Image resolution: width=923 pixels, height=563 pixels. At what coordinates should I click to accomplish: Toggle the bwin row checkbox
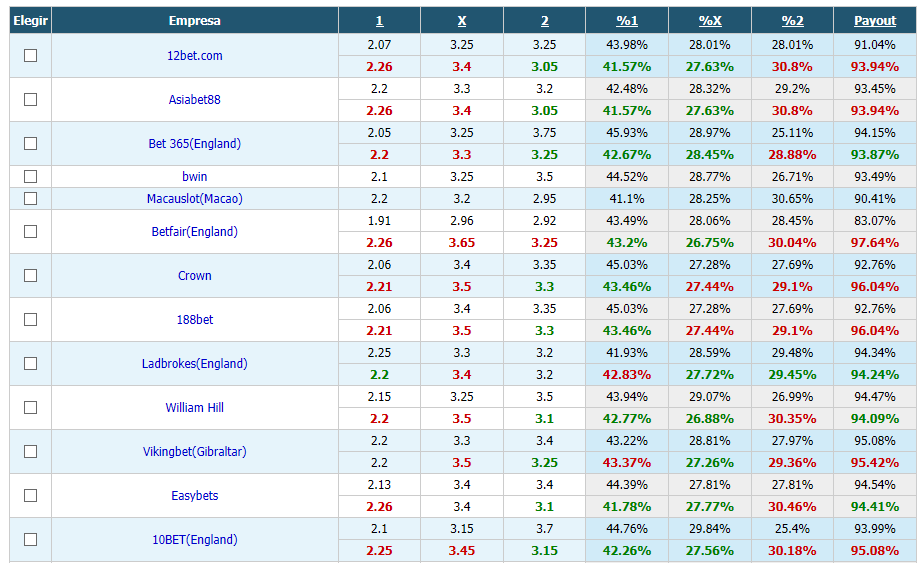[x=30, y=177]
